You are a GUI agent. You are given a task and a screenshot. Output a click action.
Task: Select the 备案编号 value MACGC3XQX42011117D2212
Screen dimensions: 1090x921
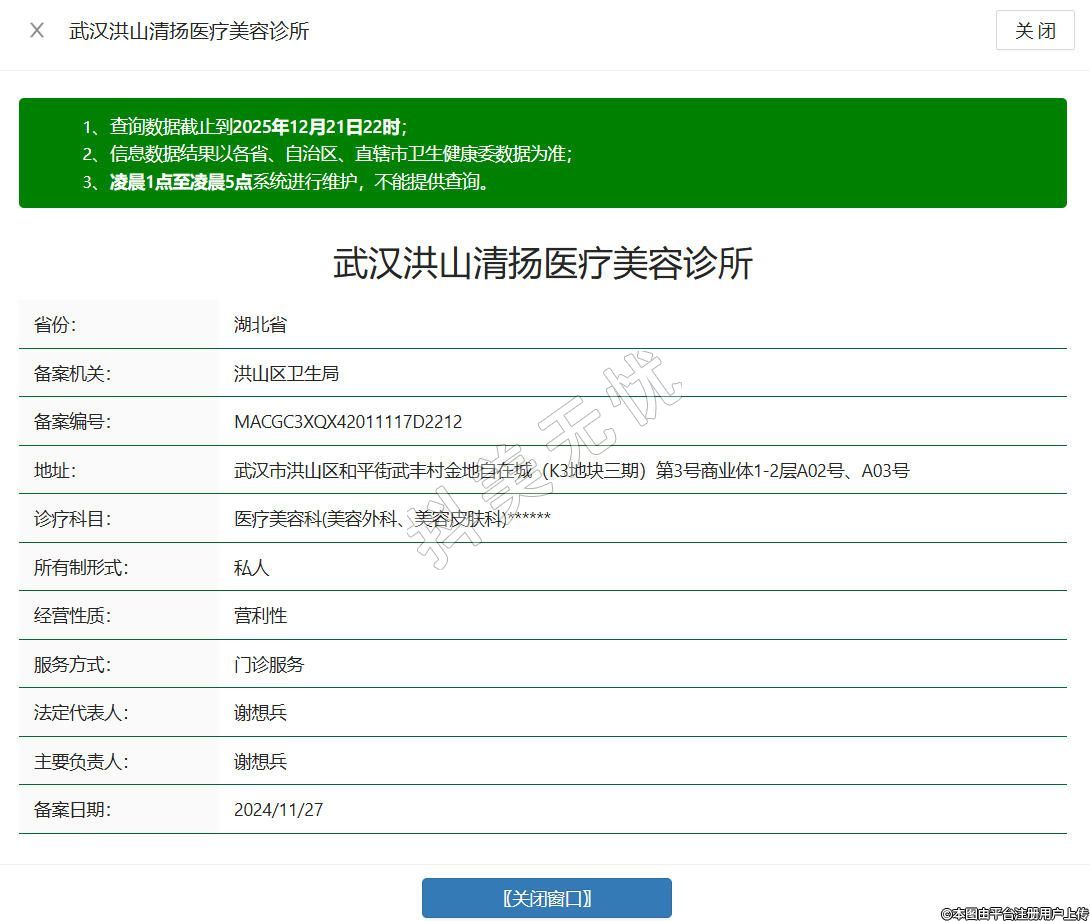tap(348, 422)
